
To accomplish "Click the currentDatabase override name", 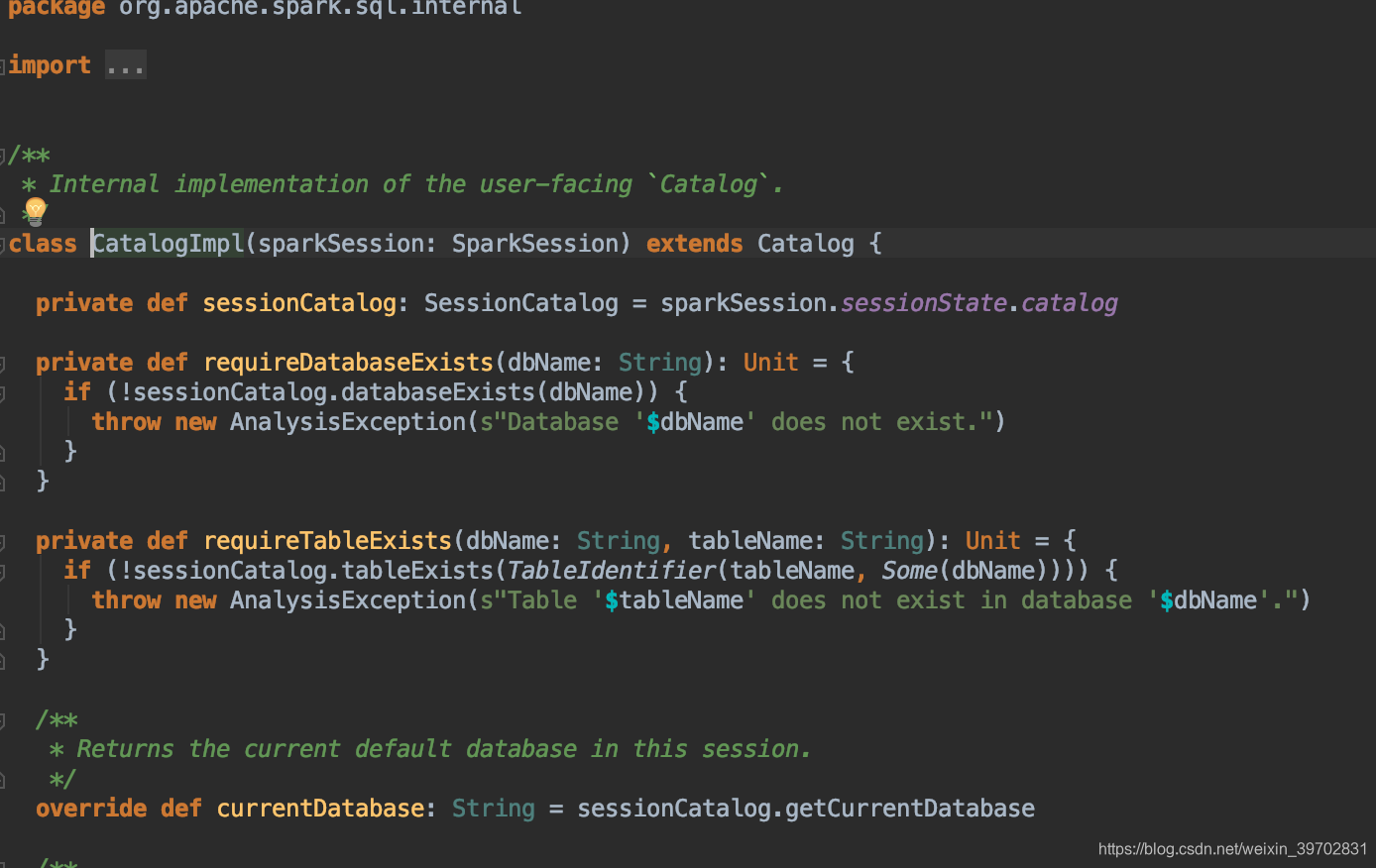I will pos(320,809).
